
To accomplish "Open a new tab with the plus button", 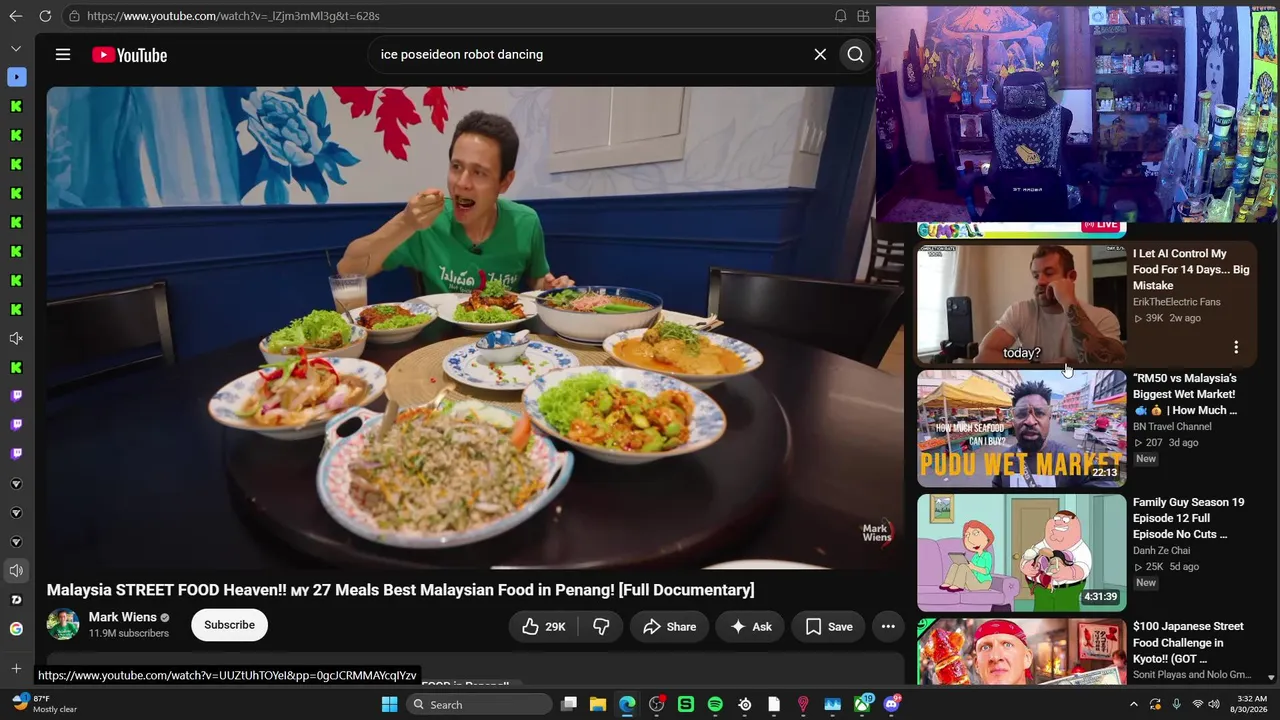I will tap(16, 668).
